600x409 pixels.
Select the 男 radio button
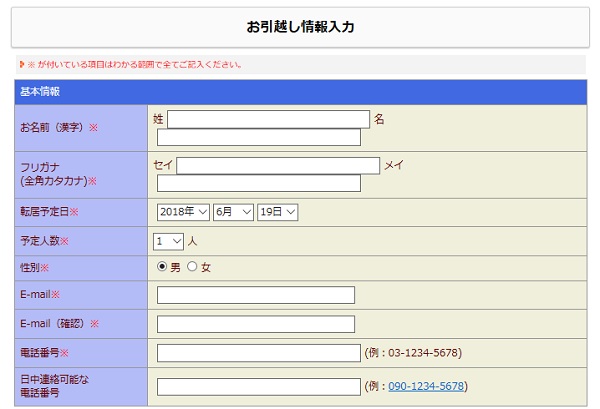click(162, 267)
